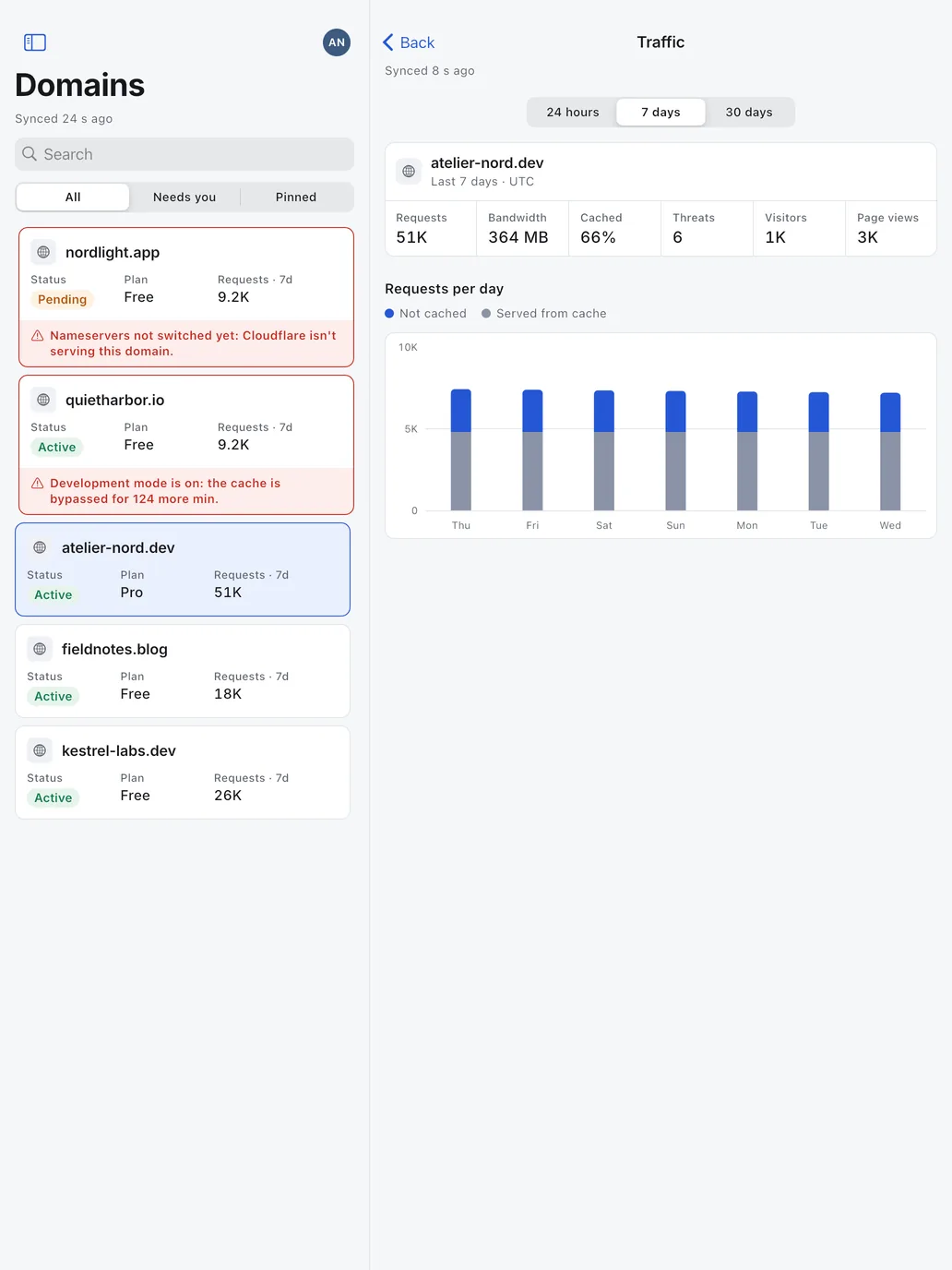Image resolution: width=952 pixels, height=1270 pixels.
Task: Click the Pending status badge on nordlight.app
Action: tap(62, 299)
